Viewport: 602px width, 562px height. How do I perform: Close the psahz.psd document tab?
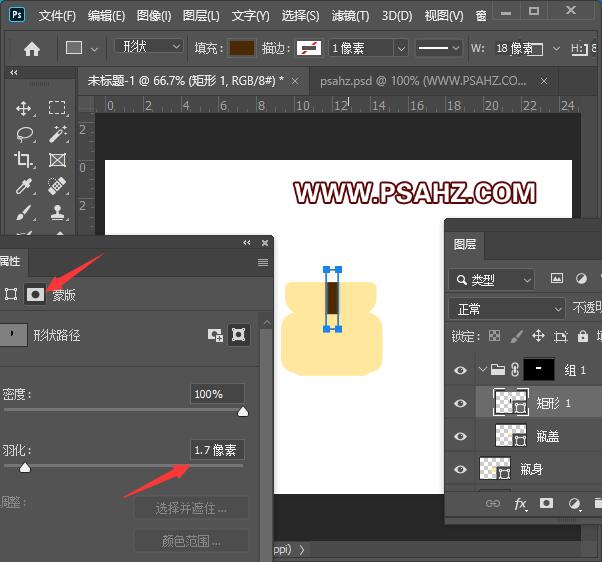click(544, 81)
